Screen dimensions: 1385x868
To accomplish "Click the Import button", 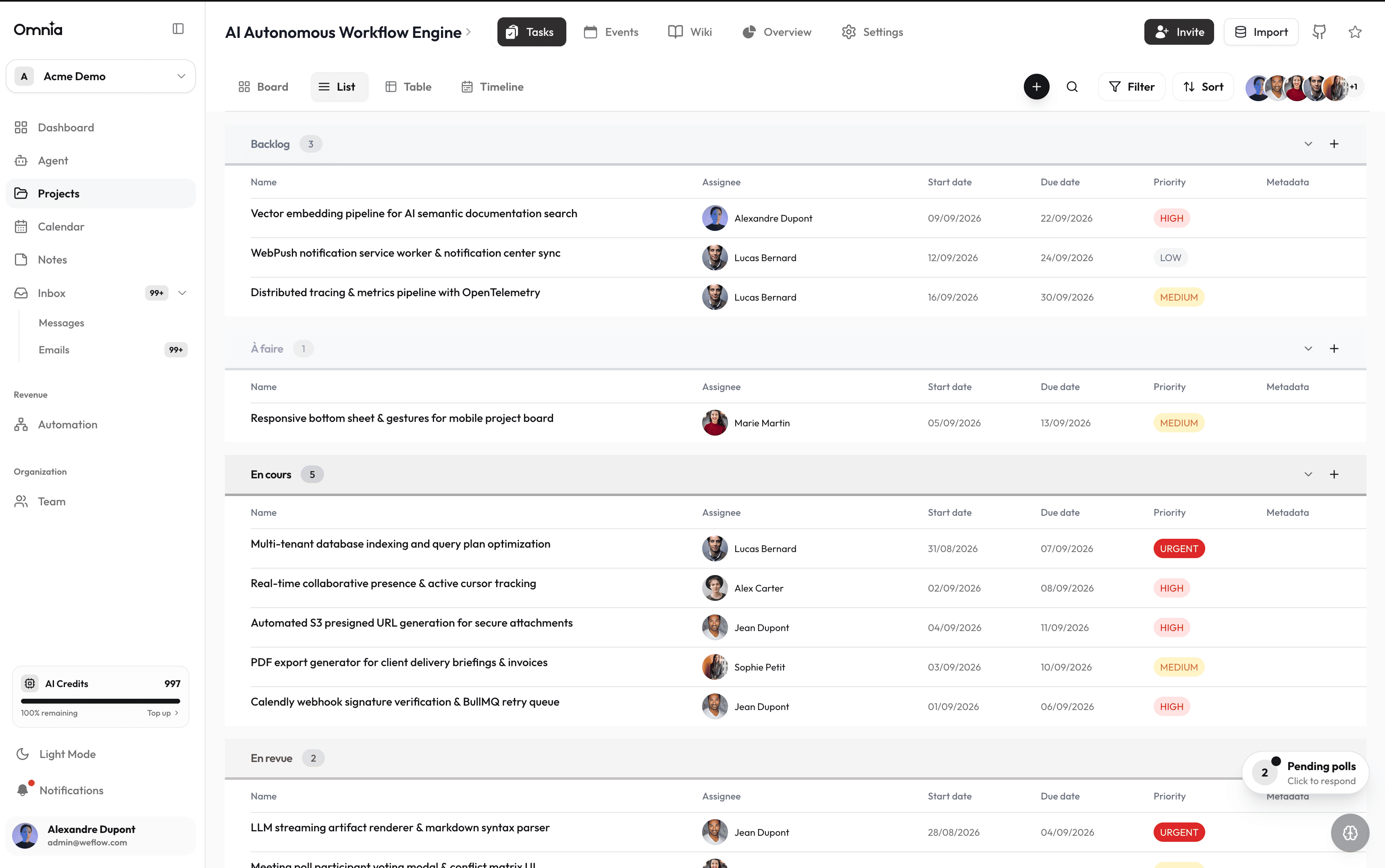I will pos(1261,32).
